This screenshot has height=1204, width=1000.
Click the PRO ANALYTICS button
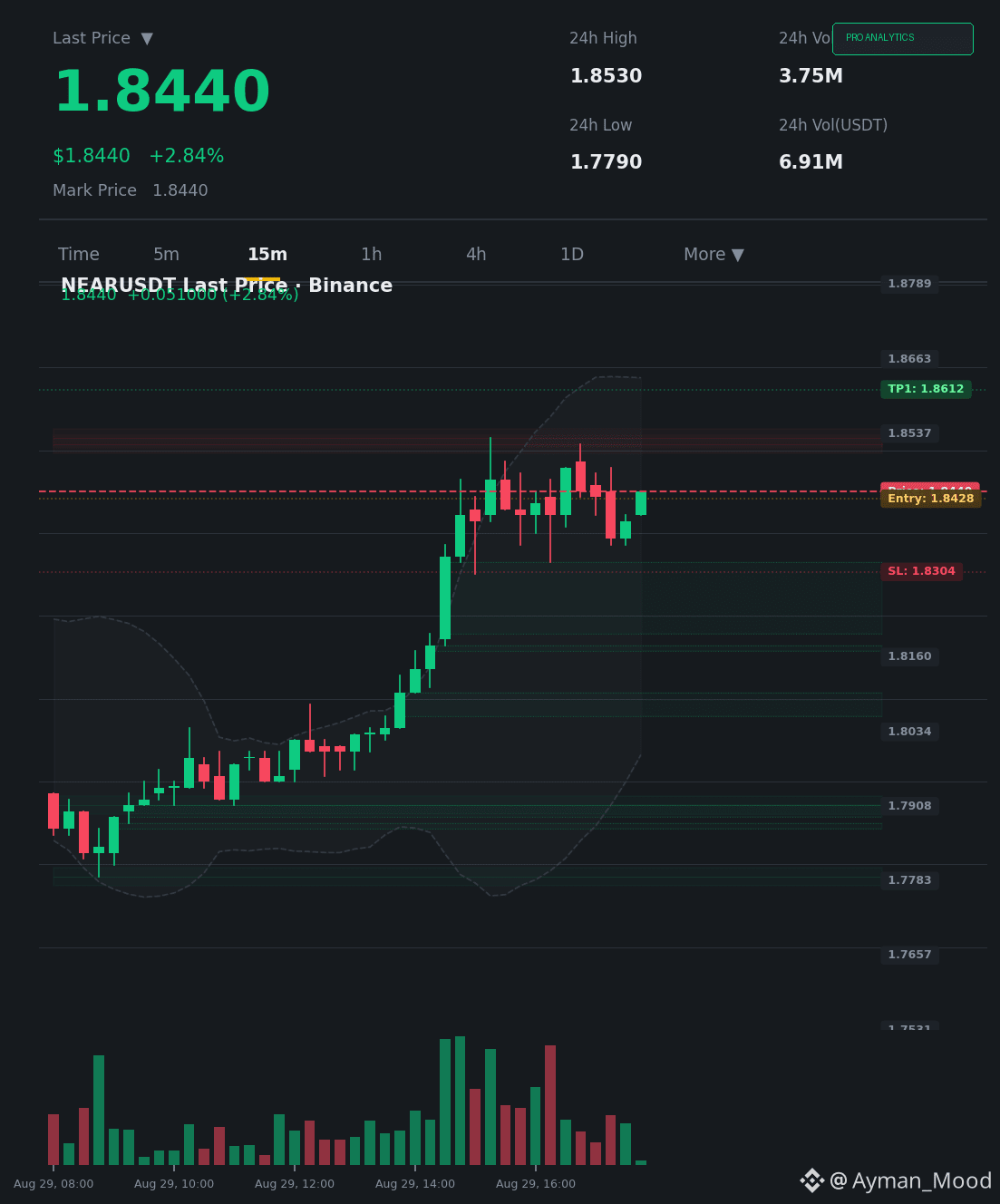(x=903, y=39)
